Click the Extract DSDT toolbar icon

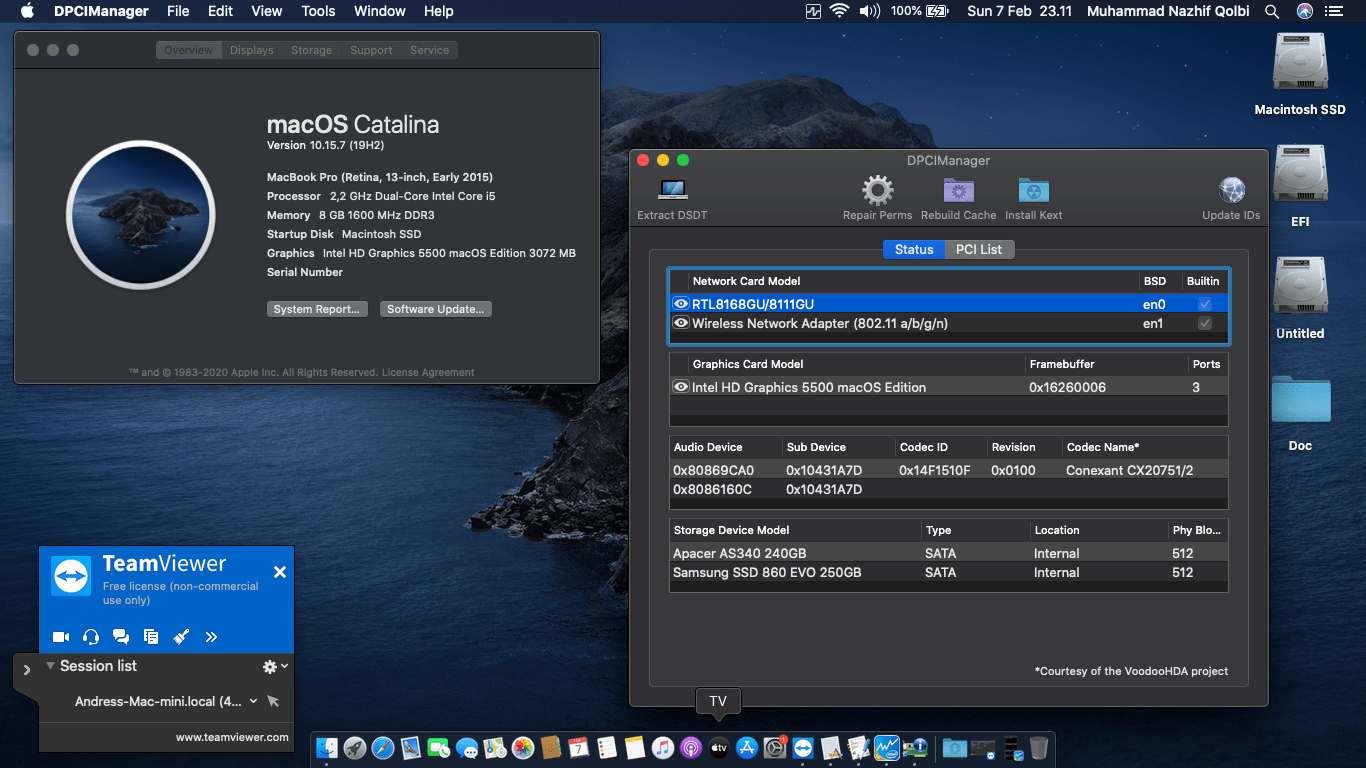[672, 190]
